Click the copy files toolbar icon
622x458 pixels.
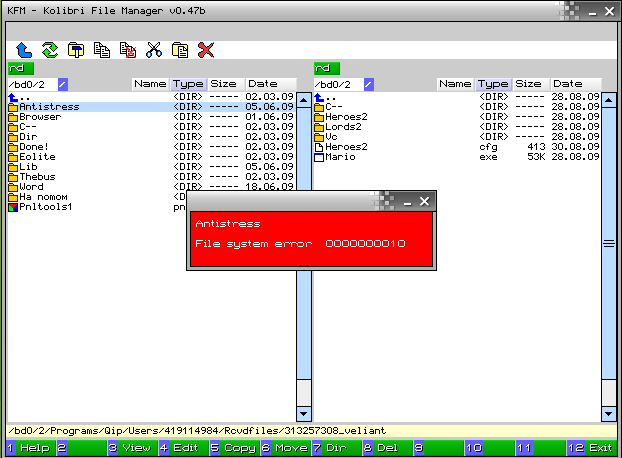click(102, 49)
